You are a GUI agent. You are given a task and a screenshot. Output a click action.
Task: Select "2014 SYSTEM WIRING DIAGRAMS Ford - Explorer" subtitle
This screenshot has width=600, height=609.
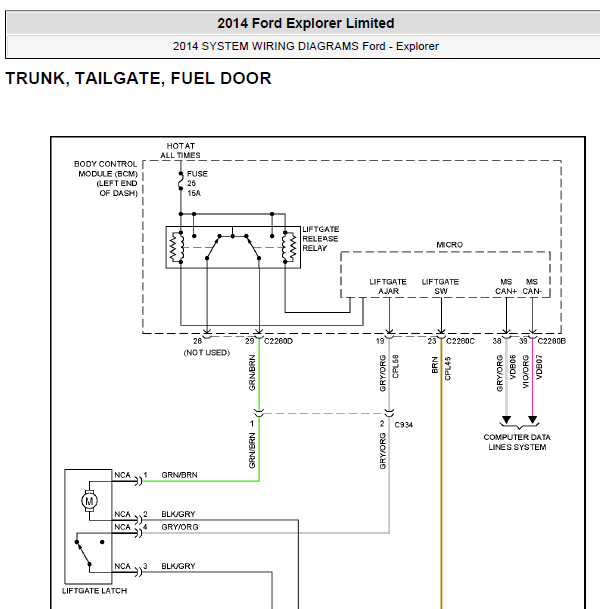click(x=306, y=46)
